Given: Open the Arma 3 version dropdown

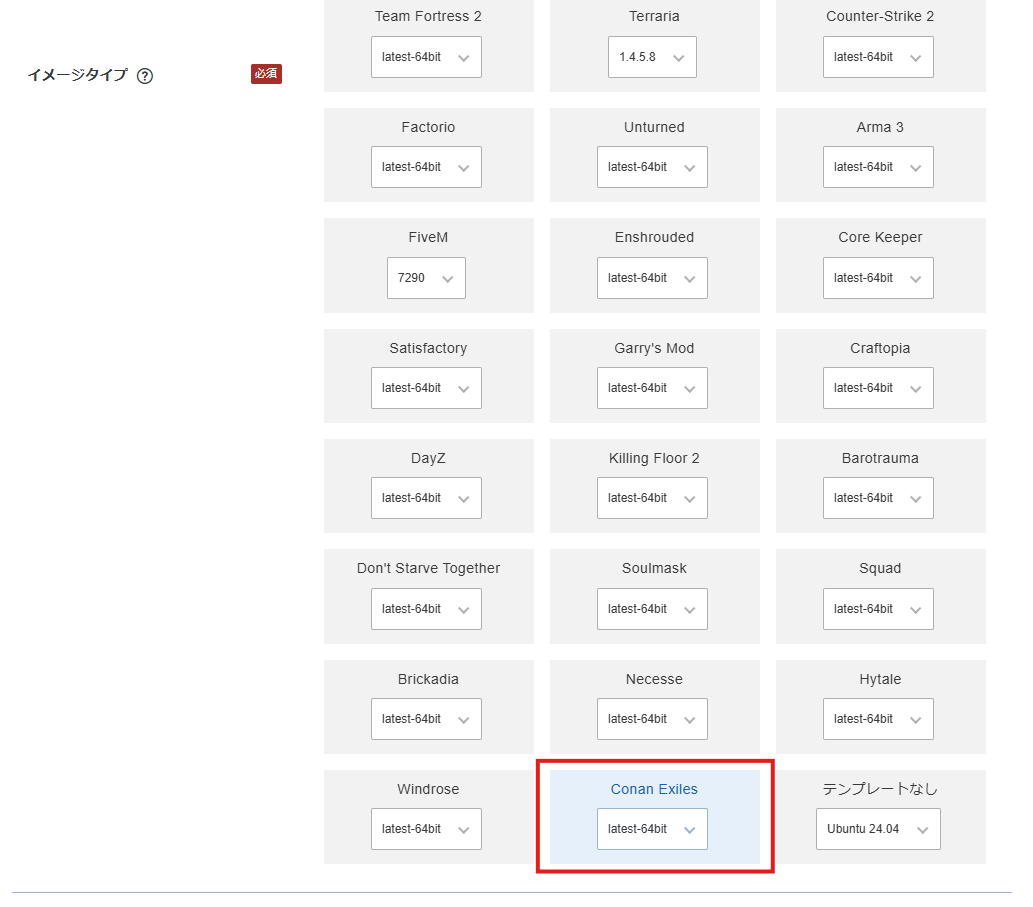Looking at the screenshot, I should tap(878, 167).
